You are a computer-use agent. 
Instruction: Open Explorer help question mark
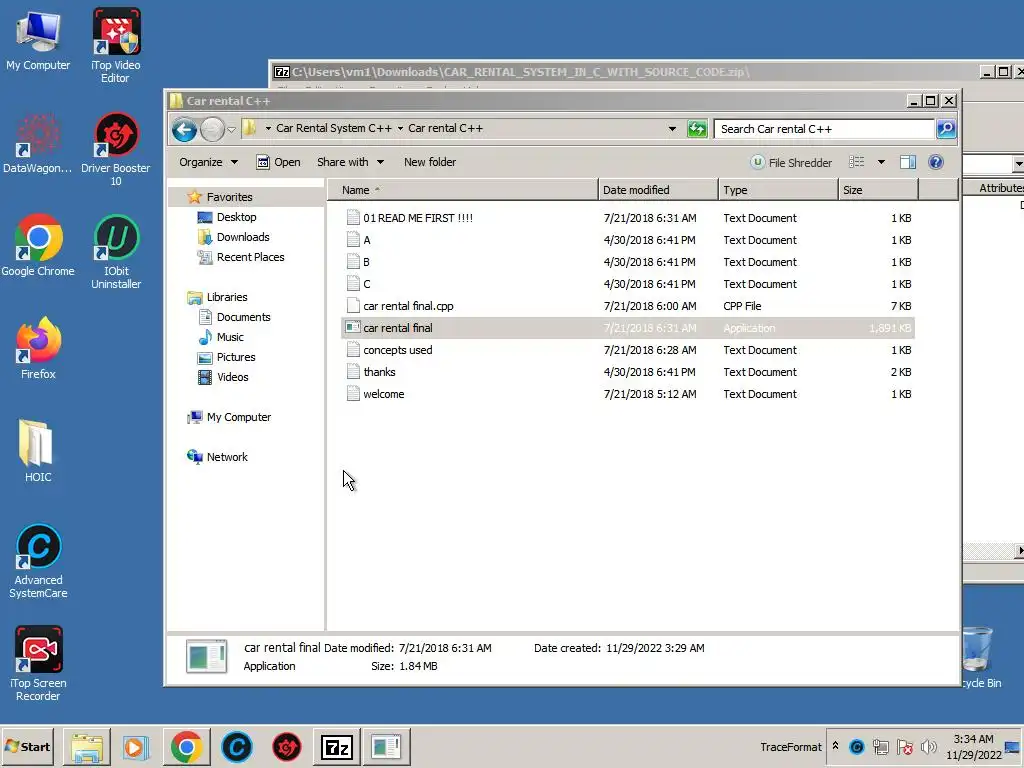935,162
